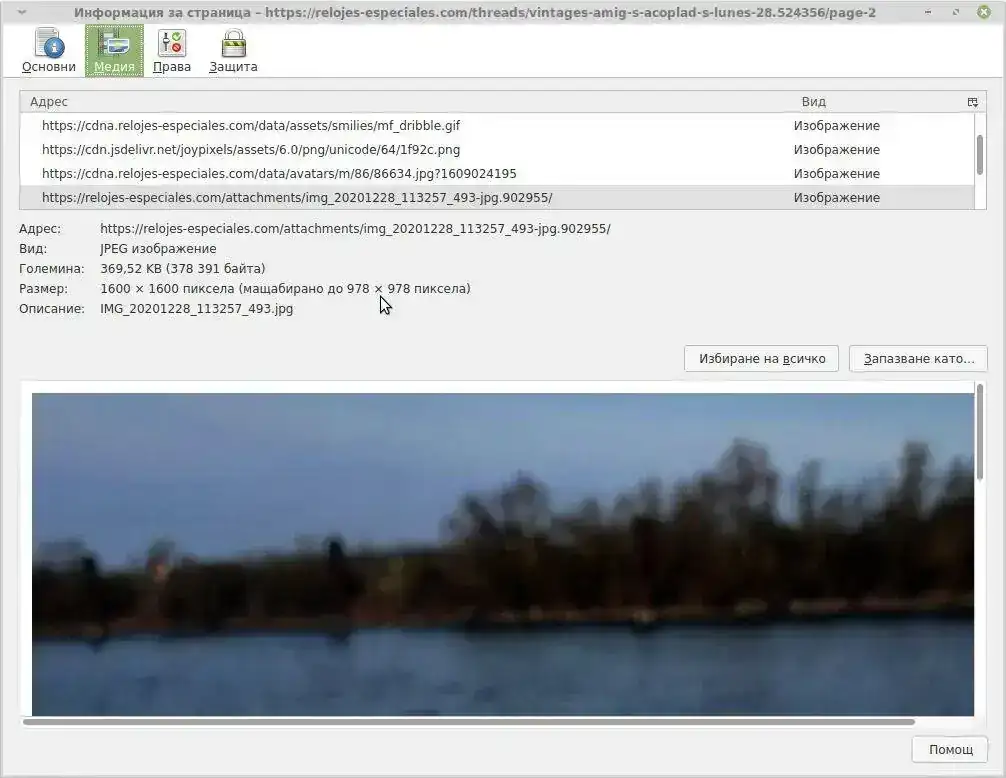Viewport: 1006px width, 778px height.
Task: Open the Защита security tab
Action: pos(234,51)
